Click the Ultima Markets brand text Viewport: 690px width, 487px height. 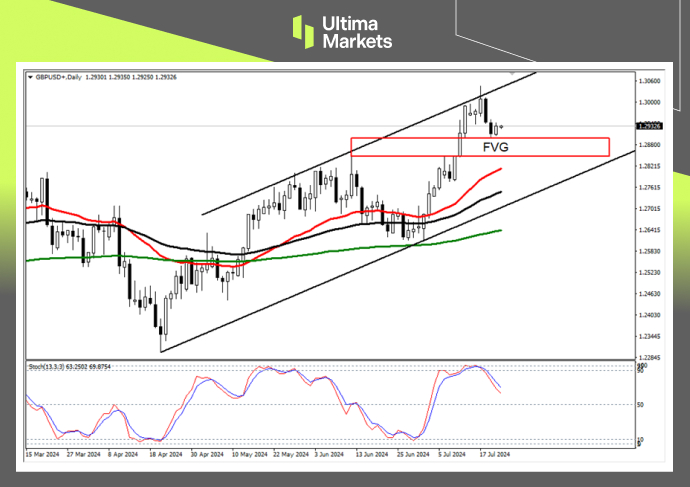tap(356, 32)
